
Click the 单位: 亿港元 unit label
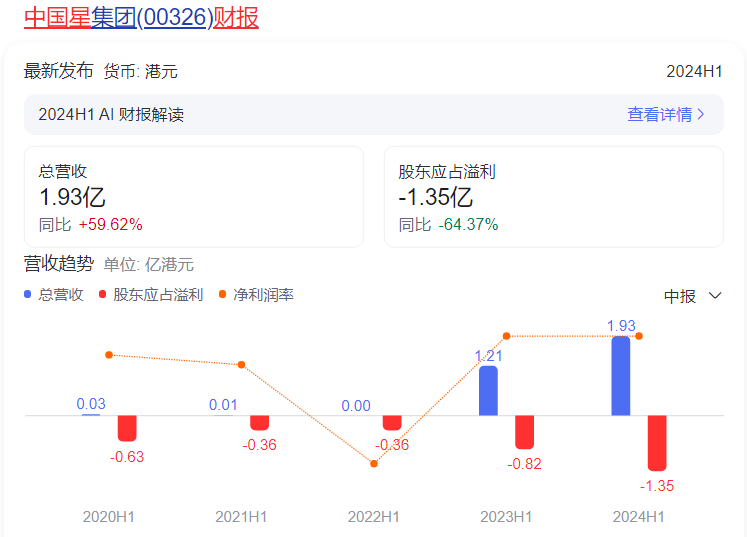point(149,264)
